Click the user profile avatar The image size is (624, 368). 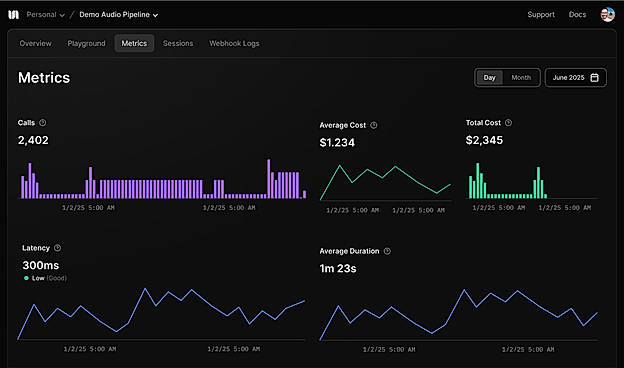607,15
